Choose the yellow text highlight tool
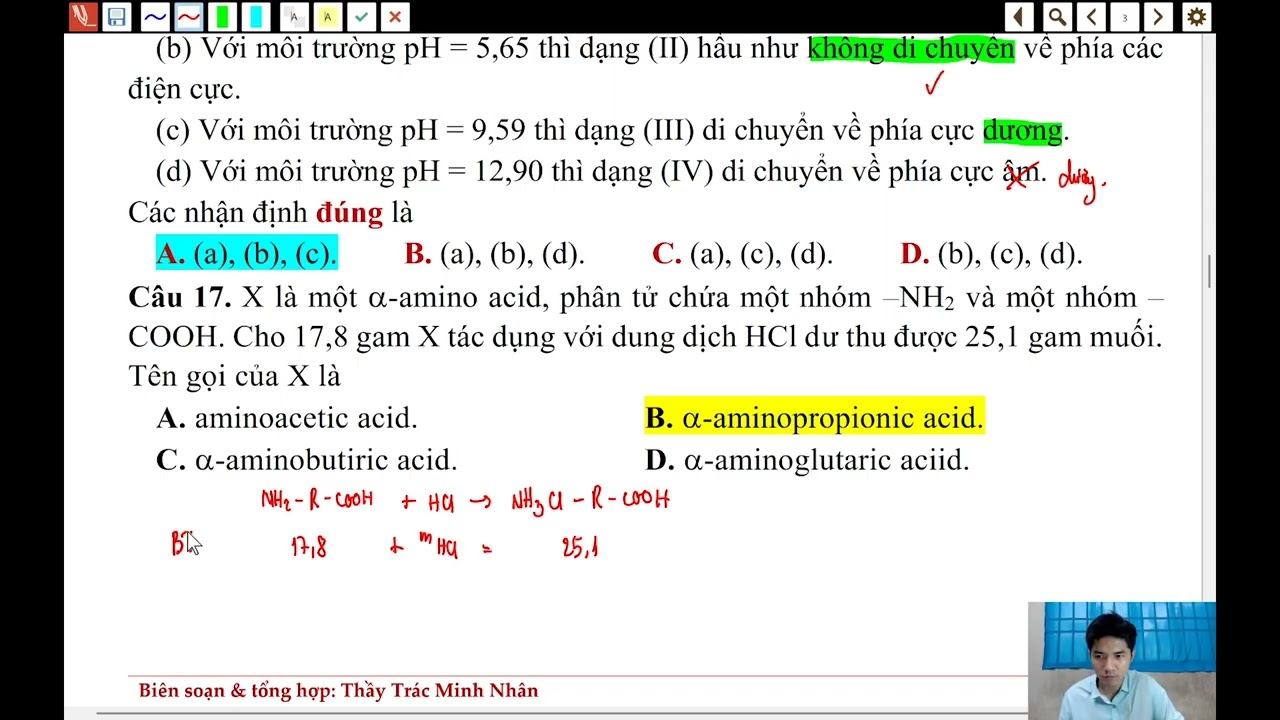Image resolution: width=1280 pixels, height=720 pixels. (327, 16)
